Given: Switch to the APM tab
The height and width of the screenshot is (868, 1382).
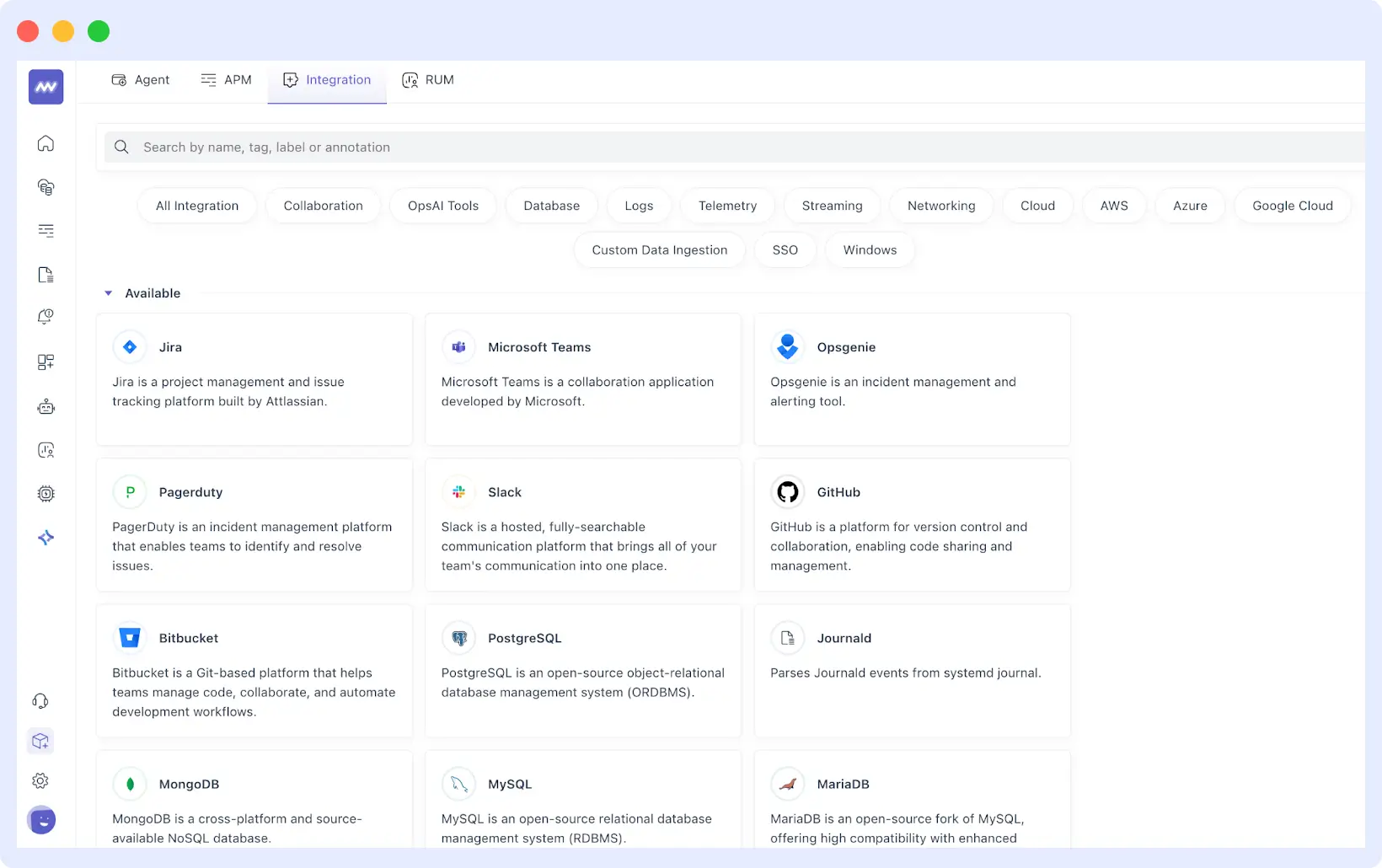Looking at the screenshot, I should (227, 80).
